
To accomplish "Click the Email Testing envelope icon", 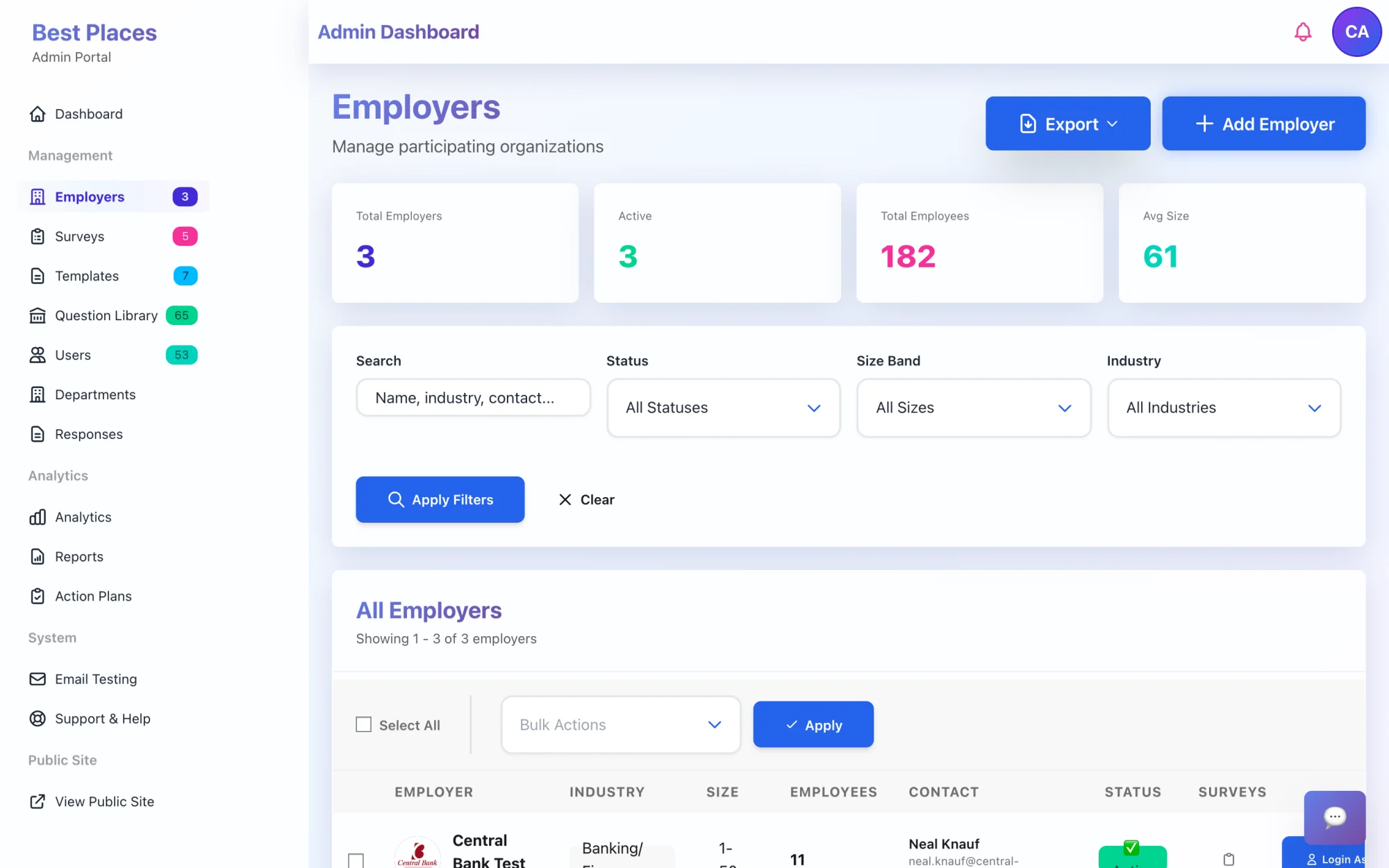I will 38,679.
